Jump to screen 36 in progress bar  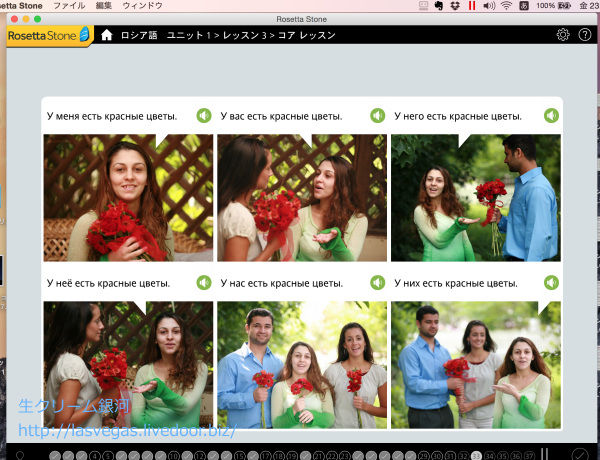coord(516,456)
